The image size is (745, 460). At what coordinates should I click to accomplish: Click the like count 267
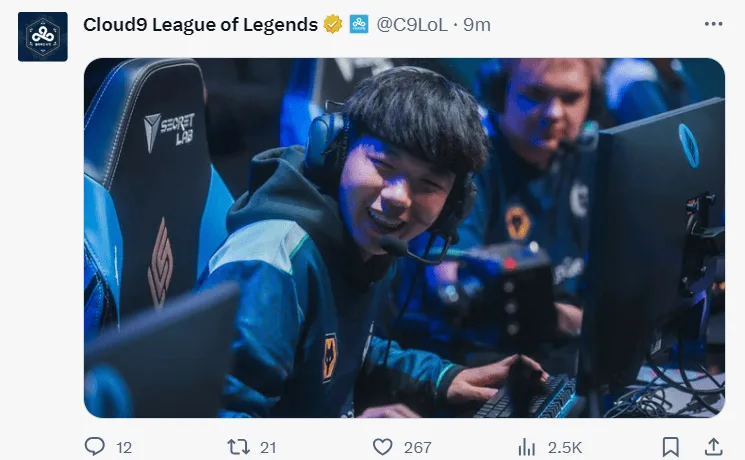tap(418, 448)
